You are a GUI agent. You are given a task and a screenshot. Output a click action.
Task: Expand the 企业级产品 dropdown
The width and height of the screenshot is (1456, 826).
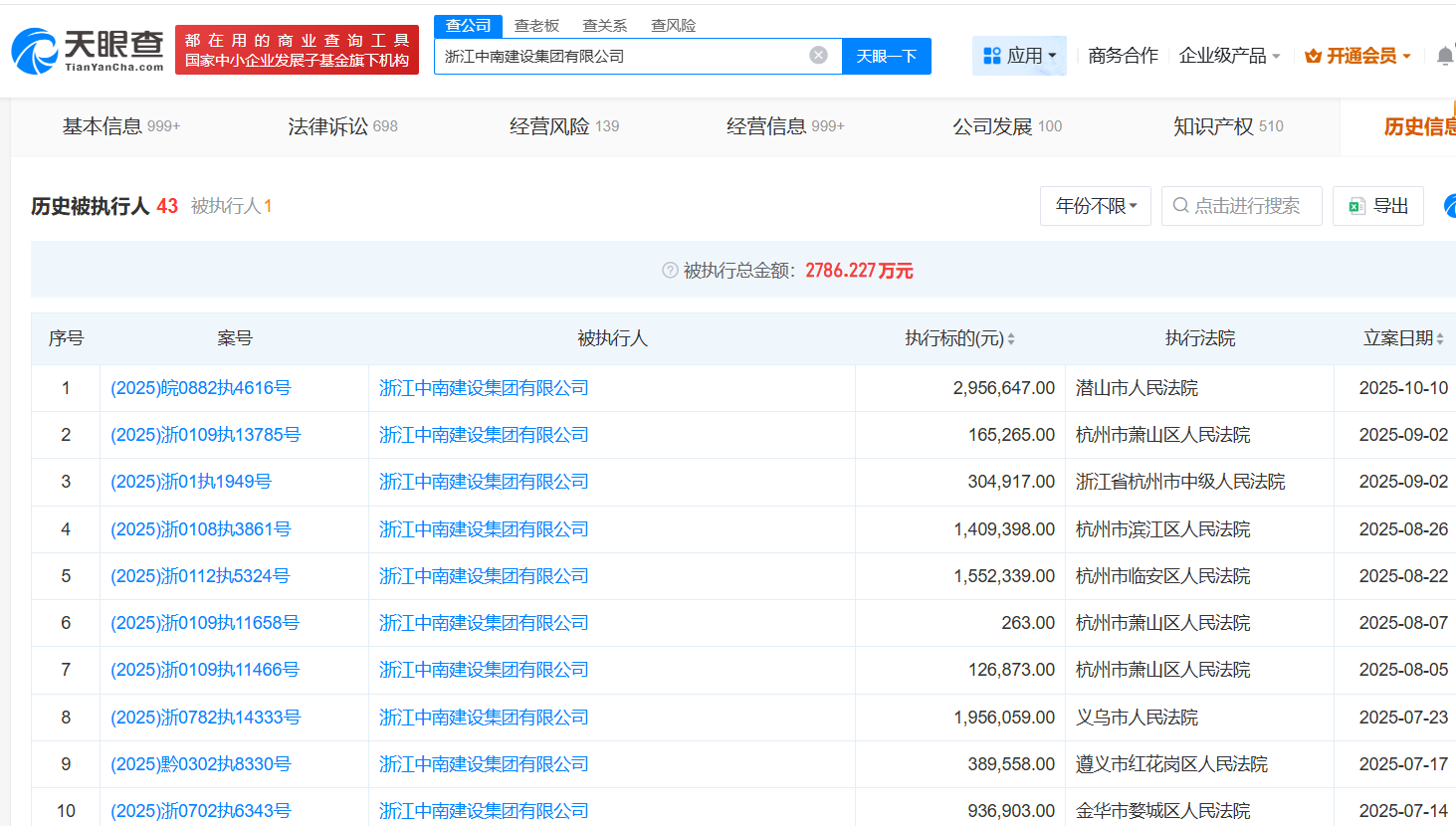point(1229,56)
